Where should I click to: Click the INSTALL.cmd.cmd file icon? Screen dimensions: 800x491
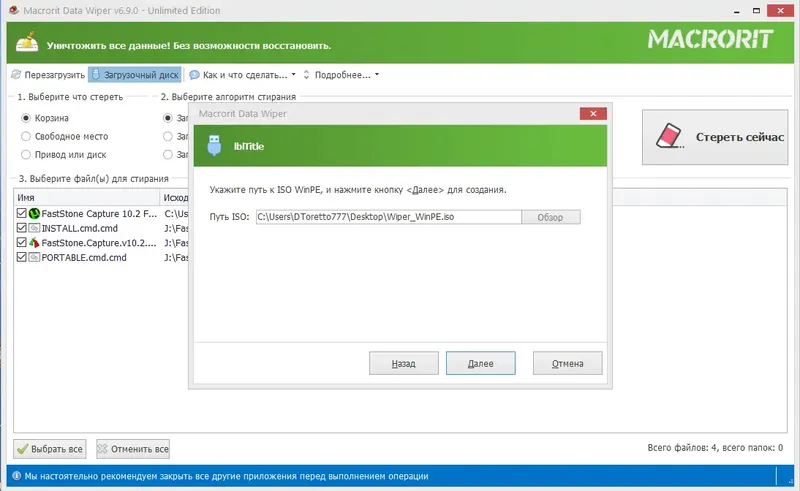[x=34, y=228]
